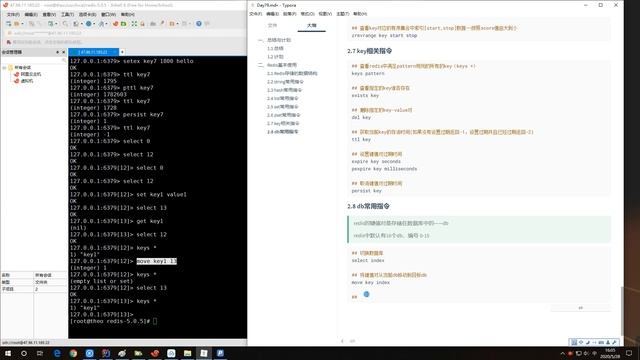Pin the Xshell session manager panel
Screen dimensions: 640x360
58,52
